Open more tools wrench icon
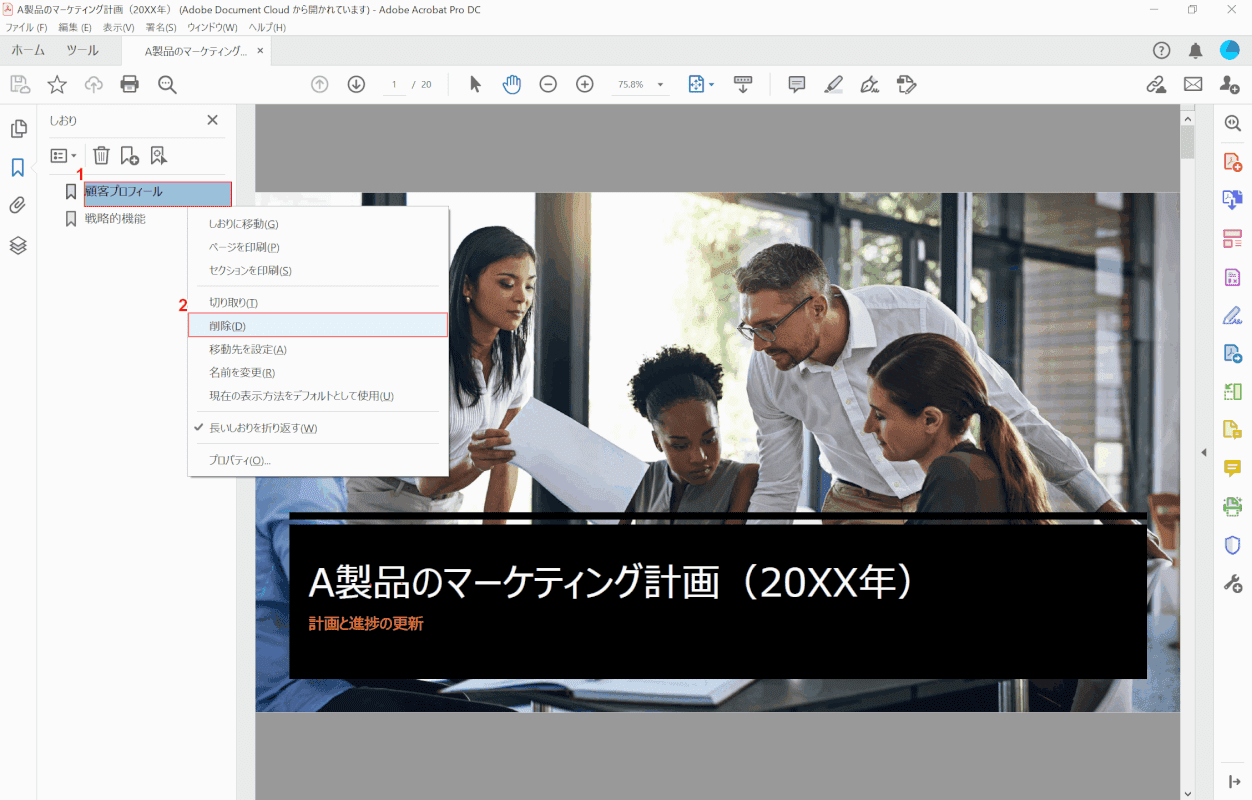1252x800 pixels. tap(1232, 583)
